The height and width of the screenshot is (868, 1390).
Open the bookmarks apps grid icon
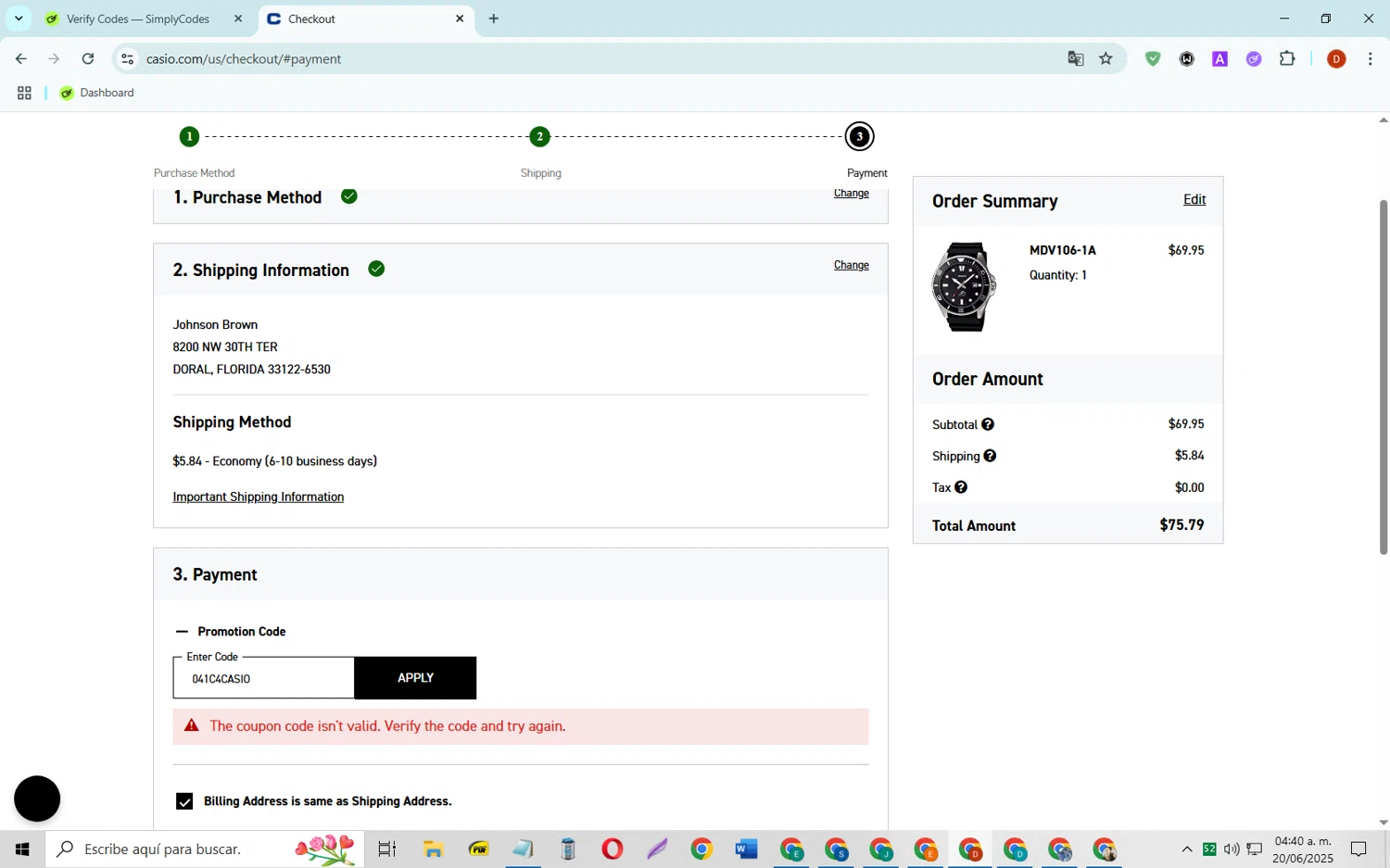24,93
